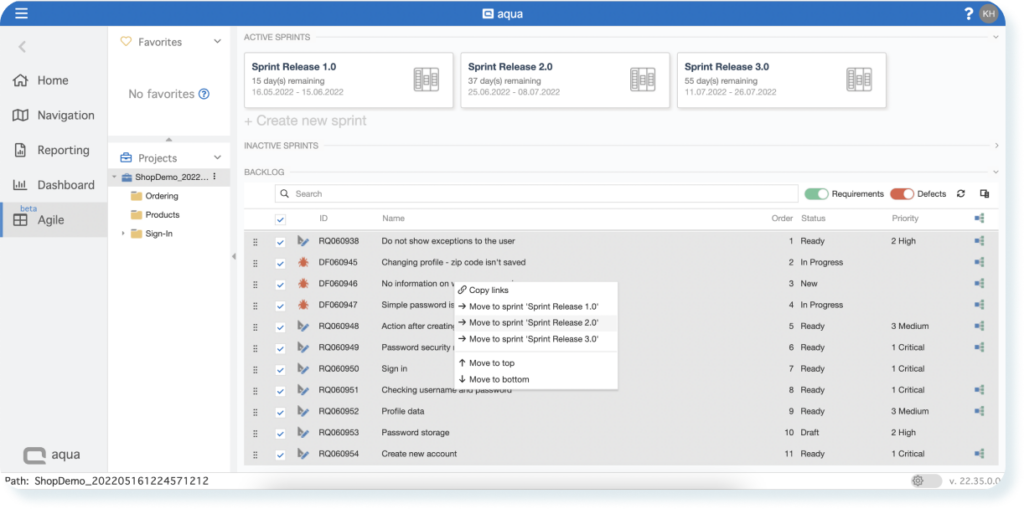
Task: Collapse the project panel splitter arrow
Action: (x=233, y=257)
